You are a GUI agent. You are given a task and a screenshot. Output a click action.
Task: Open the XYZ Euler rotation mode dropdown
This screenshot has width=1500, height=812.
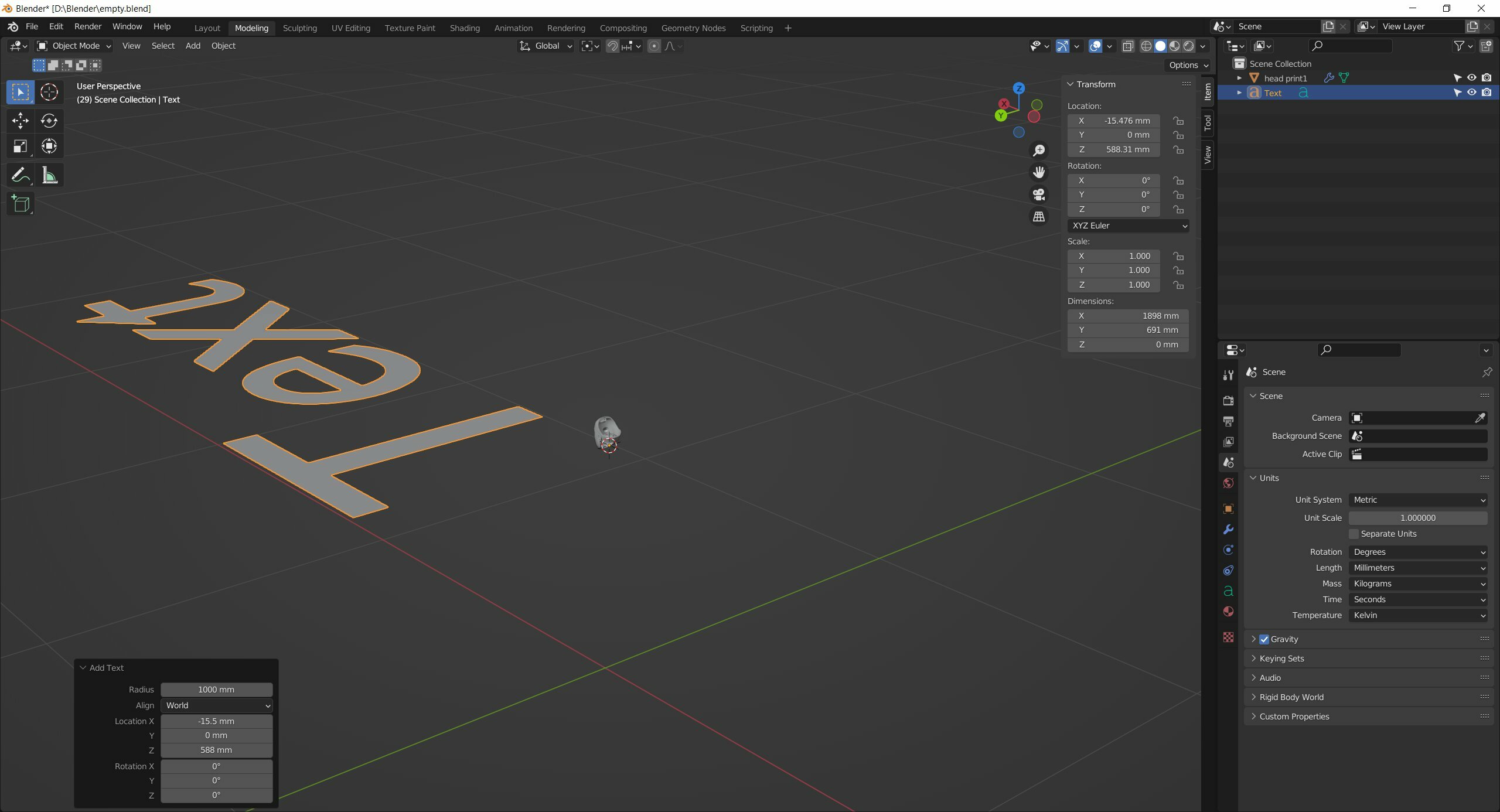1128,226
